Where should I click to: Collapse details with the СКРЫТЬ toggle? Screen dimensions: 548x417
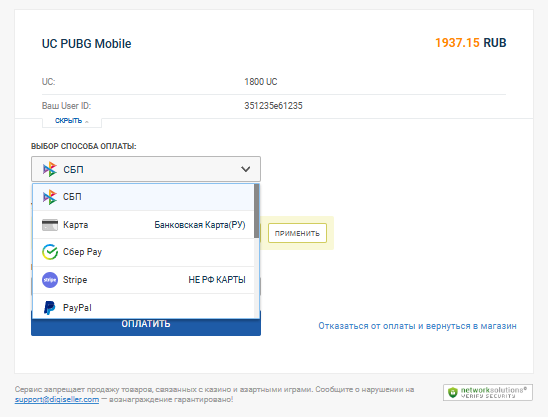point(72,121)
